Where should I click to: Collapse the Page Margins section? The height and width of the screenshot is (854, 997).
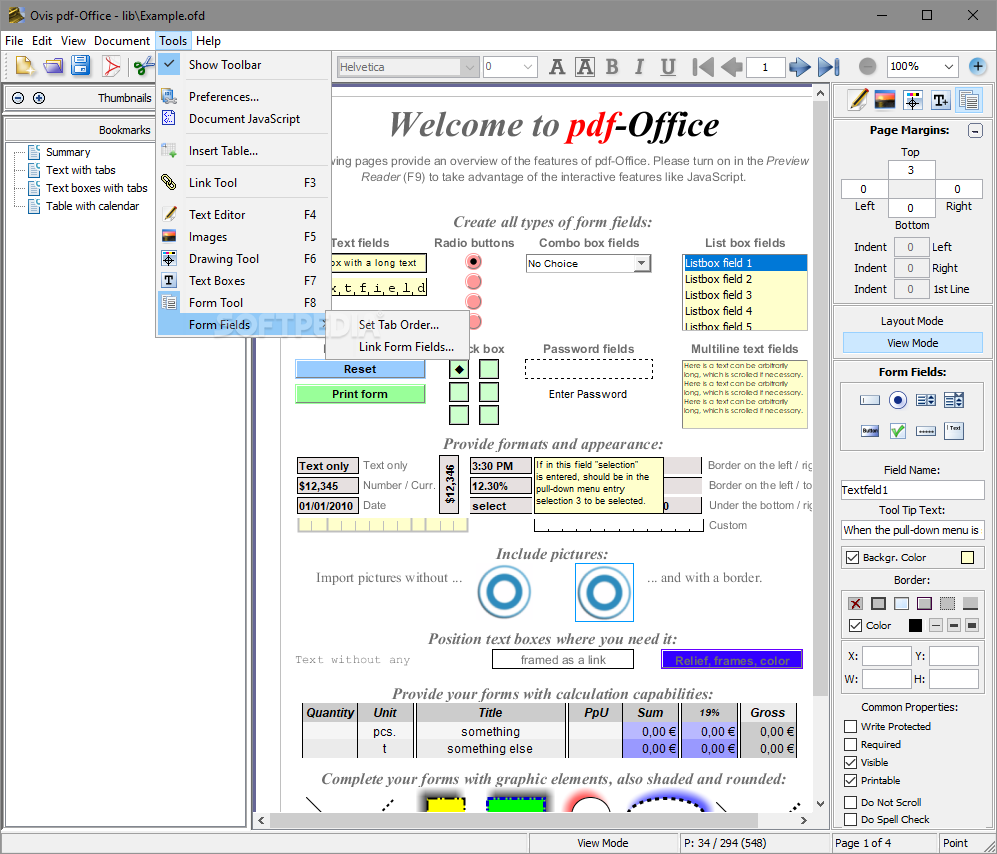(975, 130)
